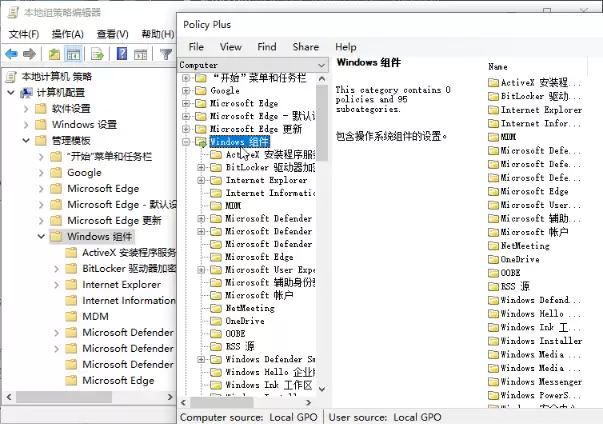Click the export list toolbar icon
This screenshot has width=603, height=424.
97,54
